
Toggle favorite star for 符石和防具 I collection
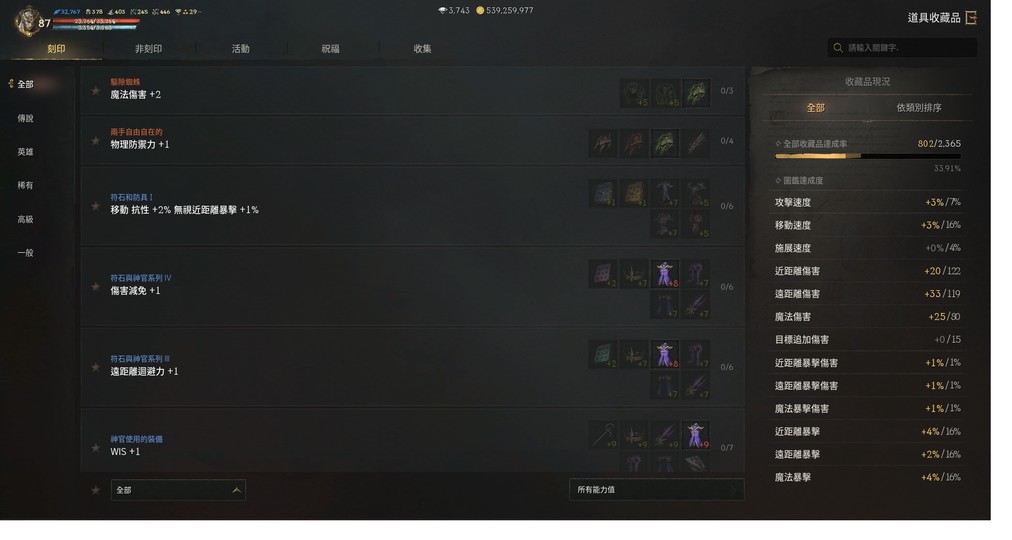coord(96,206)
